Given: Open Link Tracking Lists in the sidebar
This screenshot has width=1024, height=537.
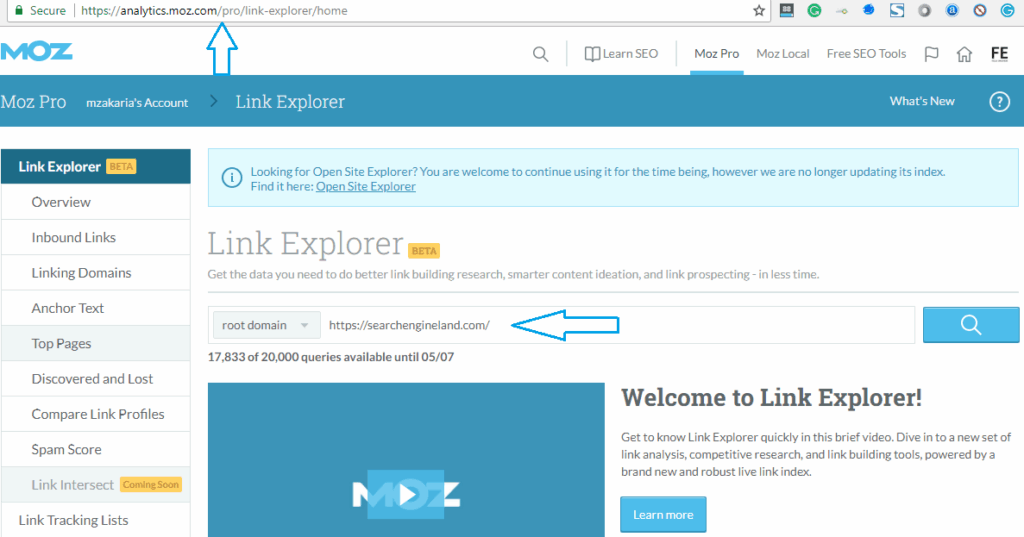Looking at the screenshot, I should coord(96,520).
